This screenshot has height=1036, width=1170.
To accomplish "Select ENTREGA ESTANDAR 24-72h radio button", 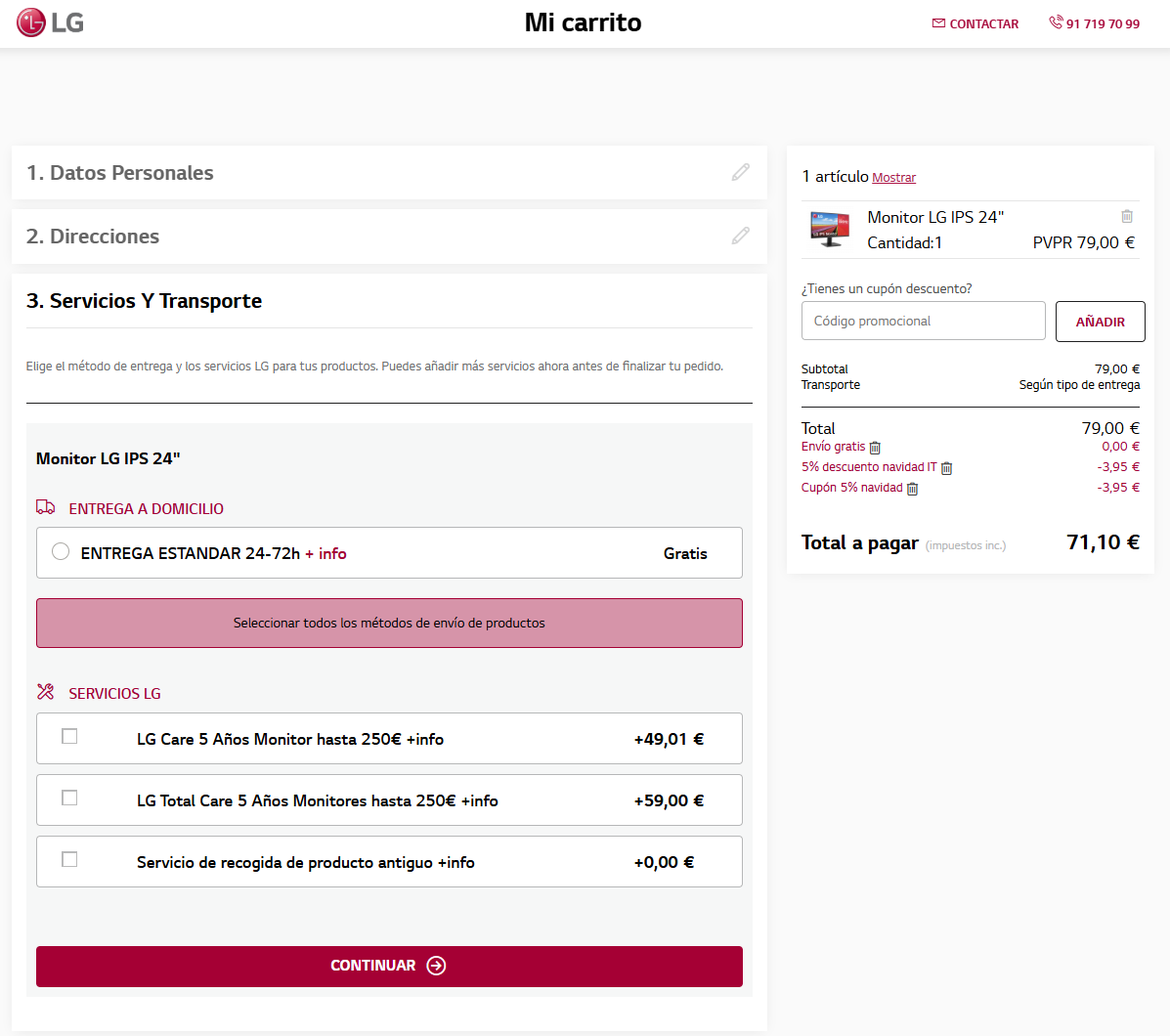I will pyautogui.click(x=61, y=552).
